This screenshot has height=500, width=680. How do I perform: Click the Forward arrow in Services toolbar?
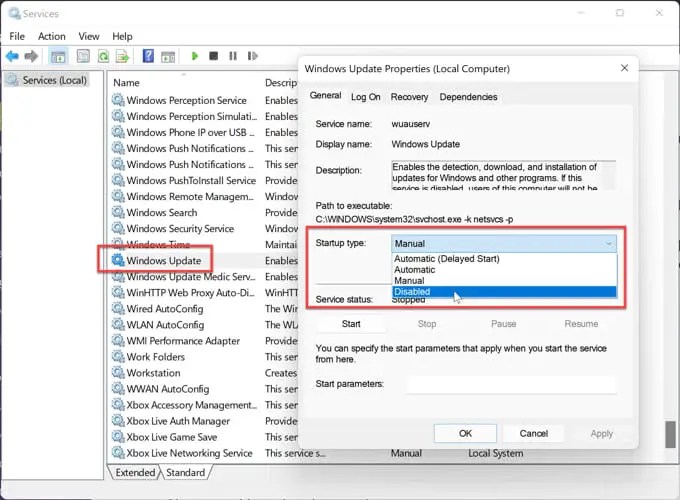31,56
